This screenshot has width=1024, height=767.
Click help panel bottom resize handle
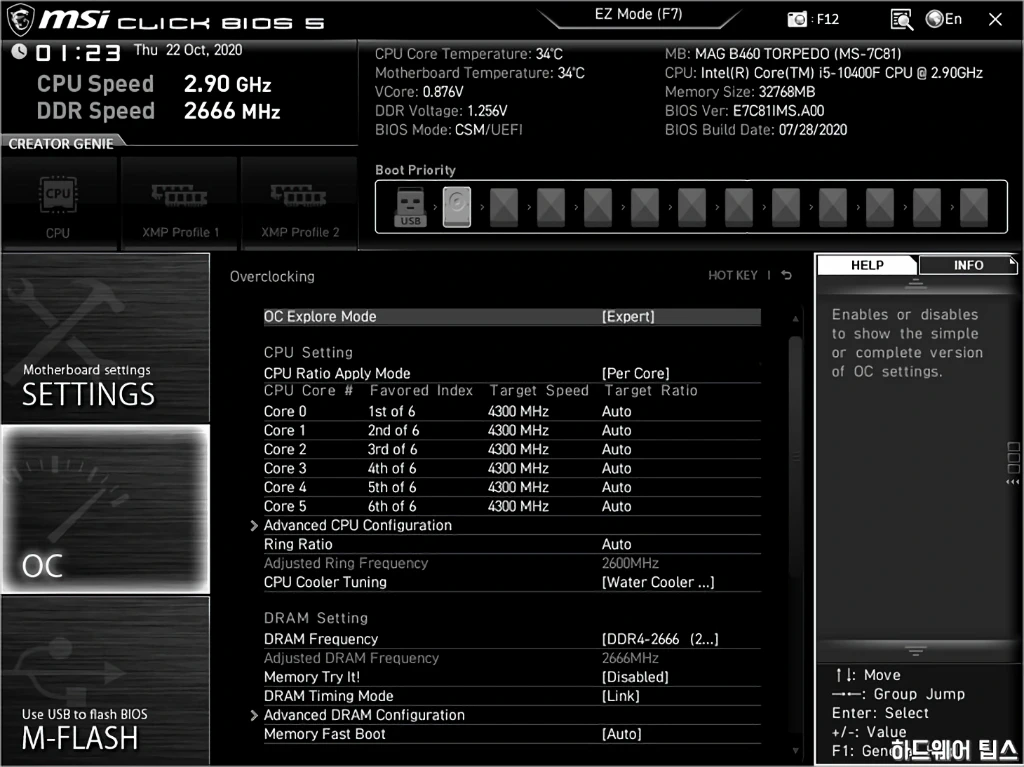click(x=916, y=651)
